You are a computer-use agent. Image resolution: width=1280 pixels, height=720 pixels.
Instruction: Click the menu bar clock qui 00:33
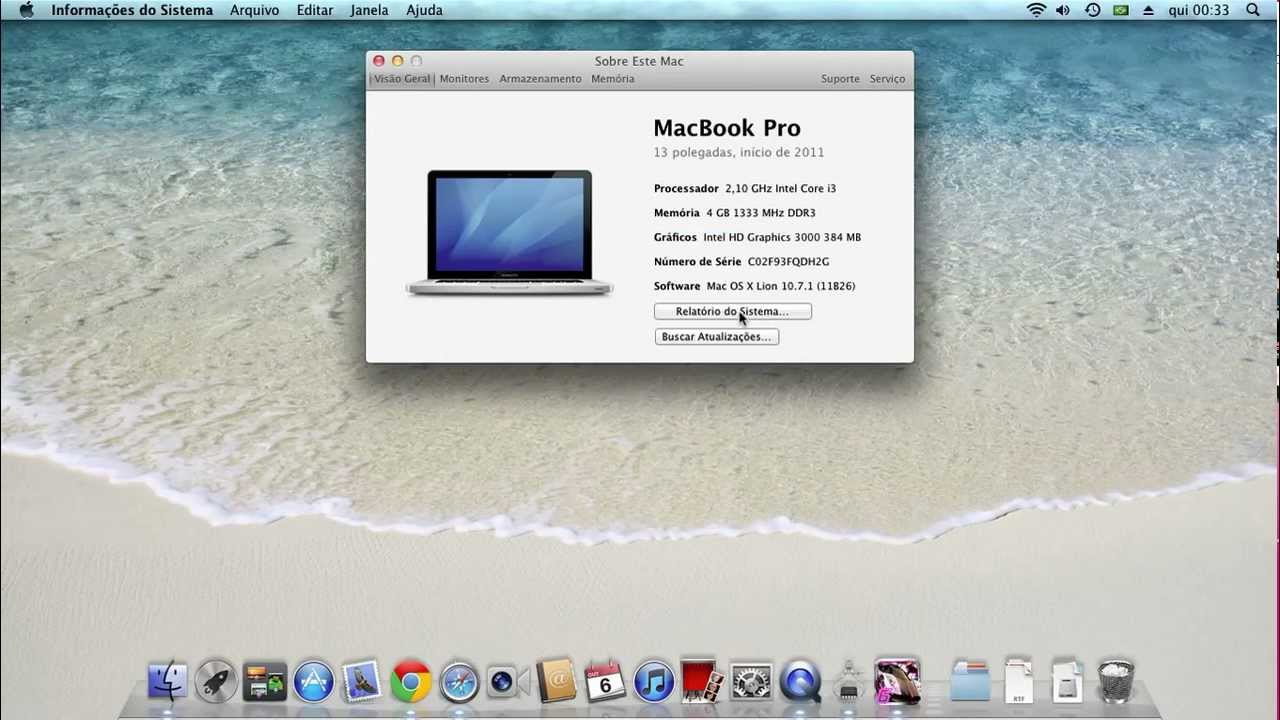tap(1198, 10)
